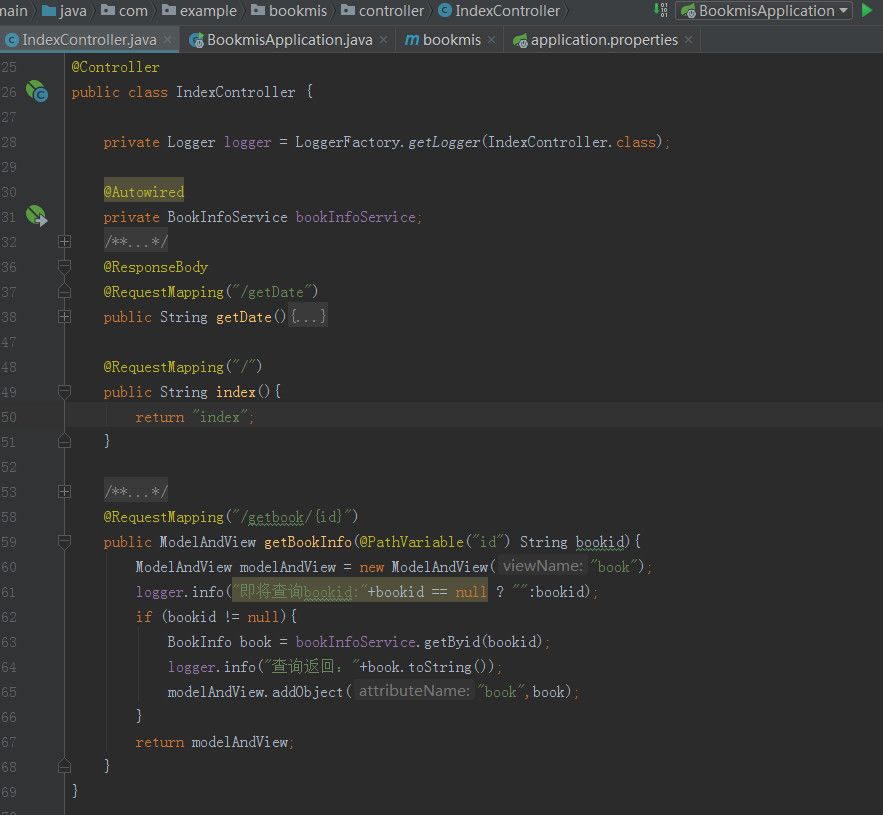The image size is (883, 815).
Task: Click the bookmis breadcrumb folder
Action: (x=289, y=11)
